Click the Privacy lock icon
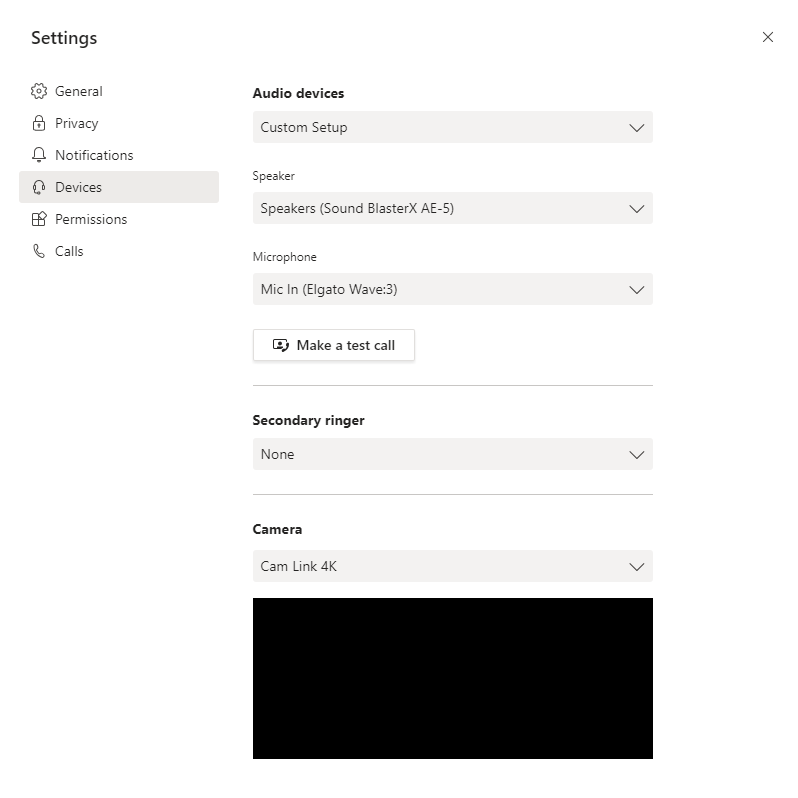This screenshot has height=798, width=798. point(39,123)
